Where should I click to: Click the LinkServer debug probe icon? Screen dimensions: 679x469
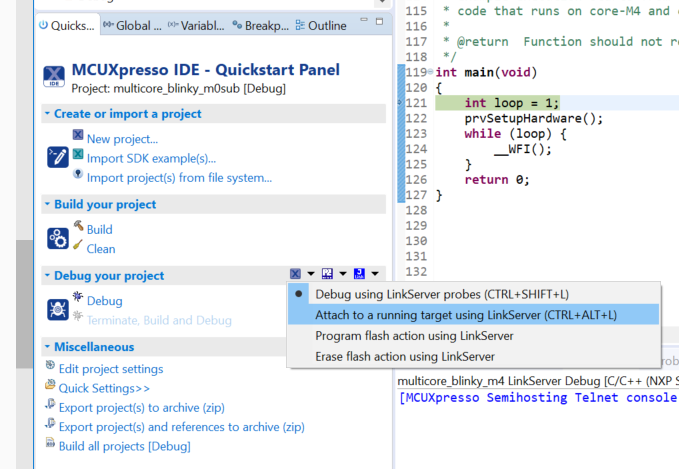295,274
